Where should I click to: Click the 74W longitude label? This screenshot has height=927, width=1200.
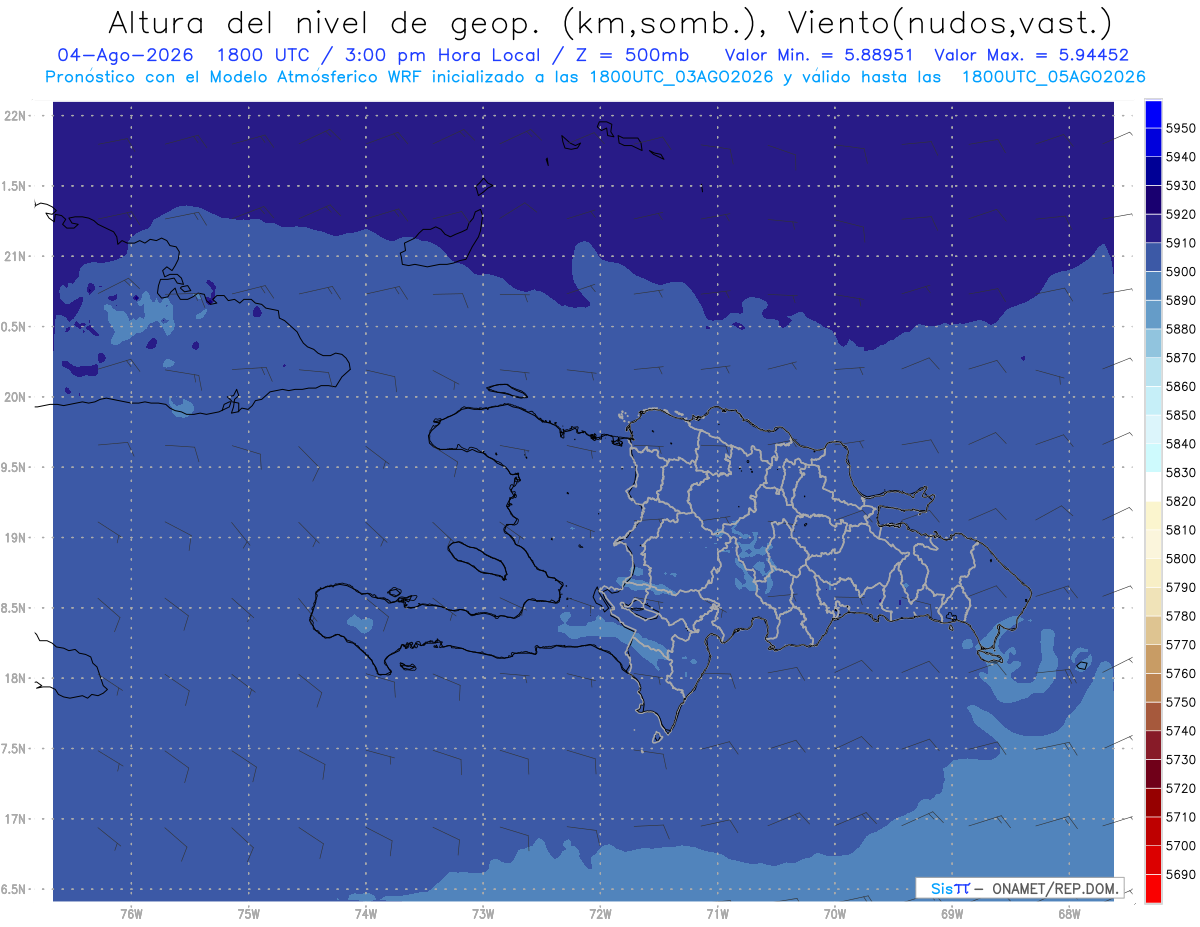click(x=365, y=913)
